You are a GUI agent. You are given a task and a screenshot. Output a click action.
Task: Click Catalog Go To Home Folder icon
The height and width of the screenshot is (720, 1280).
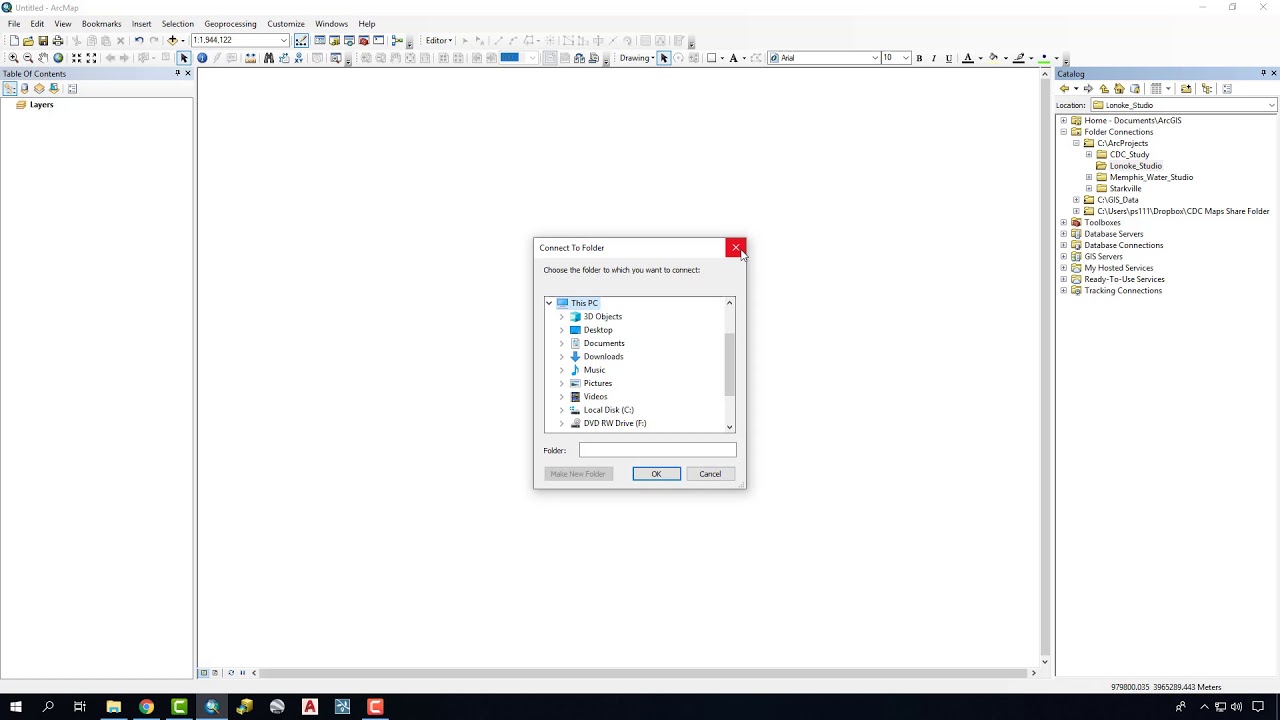(1119, 88)
